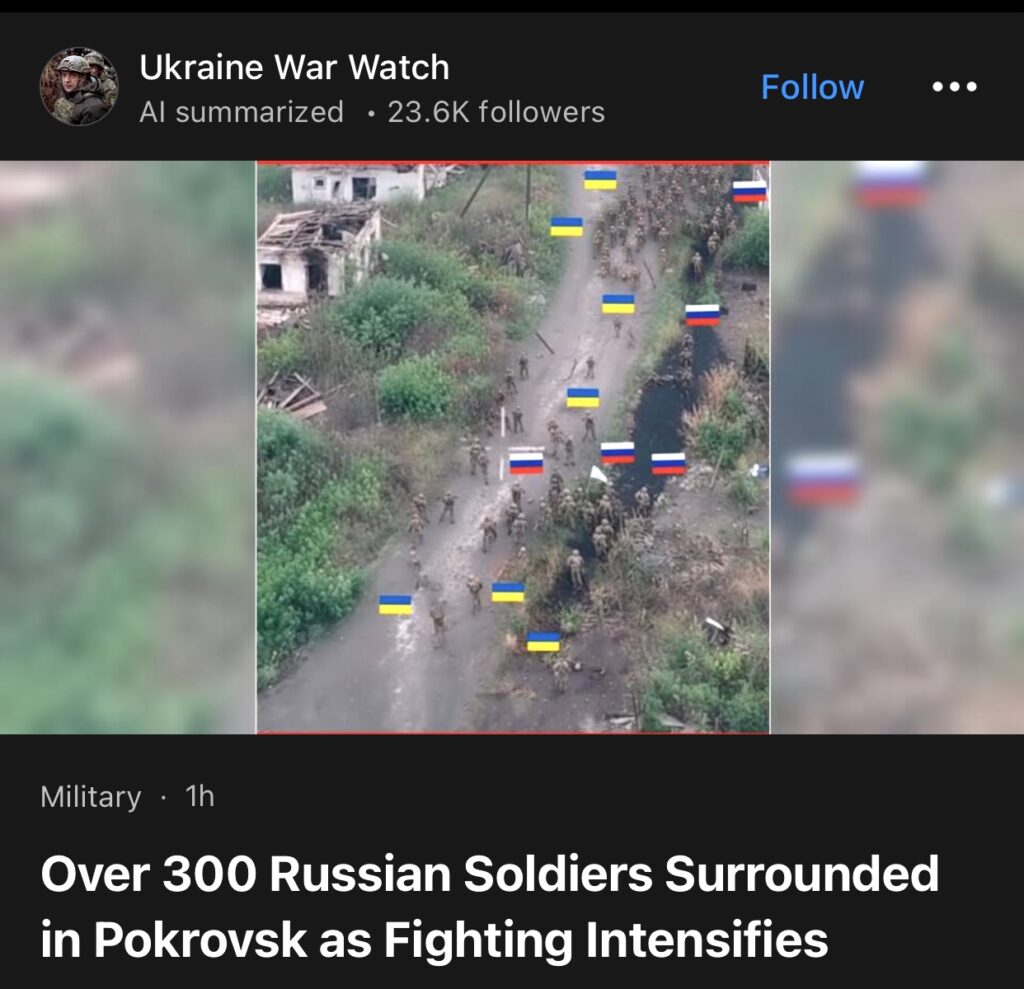
Task: Tap the lowest Ukrainian flag in the footage
Action: (543, 641)
